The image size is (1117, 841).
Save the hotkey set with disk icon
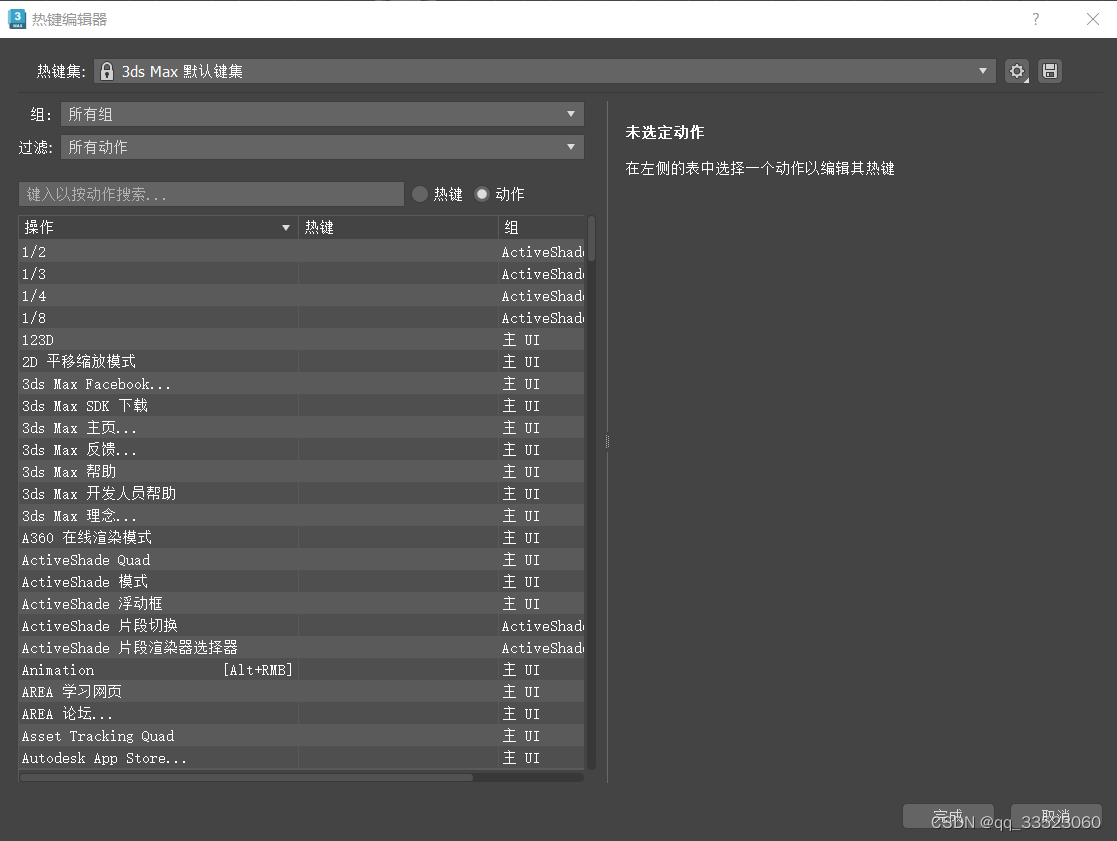point(1049,71)
